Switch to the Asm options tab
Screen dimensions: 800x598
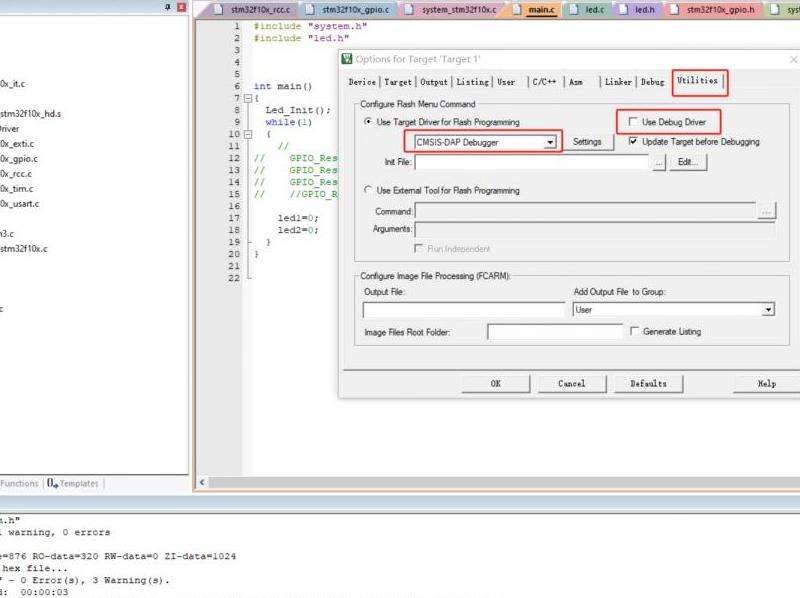pos(576,82)
